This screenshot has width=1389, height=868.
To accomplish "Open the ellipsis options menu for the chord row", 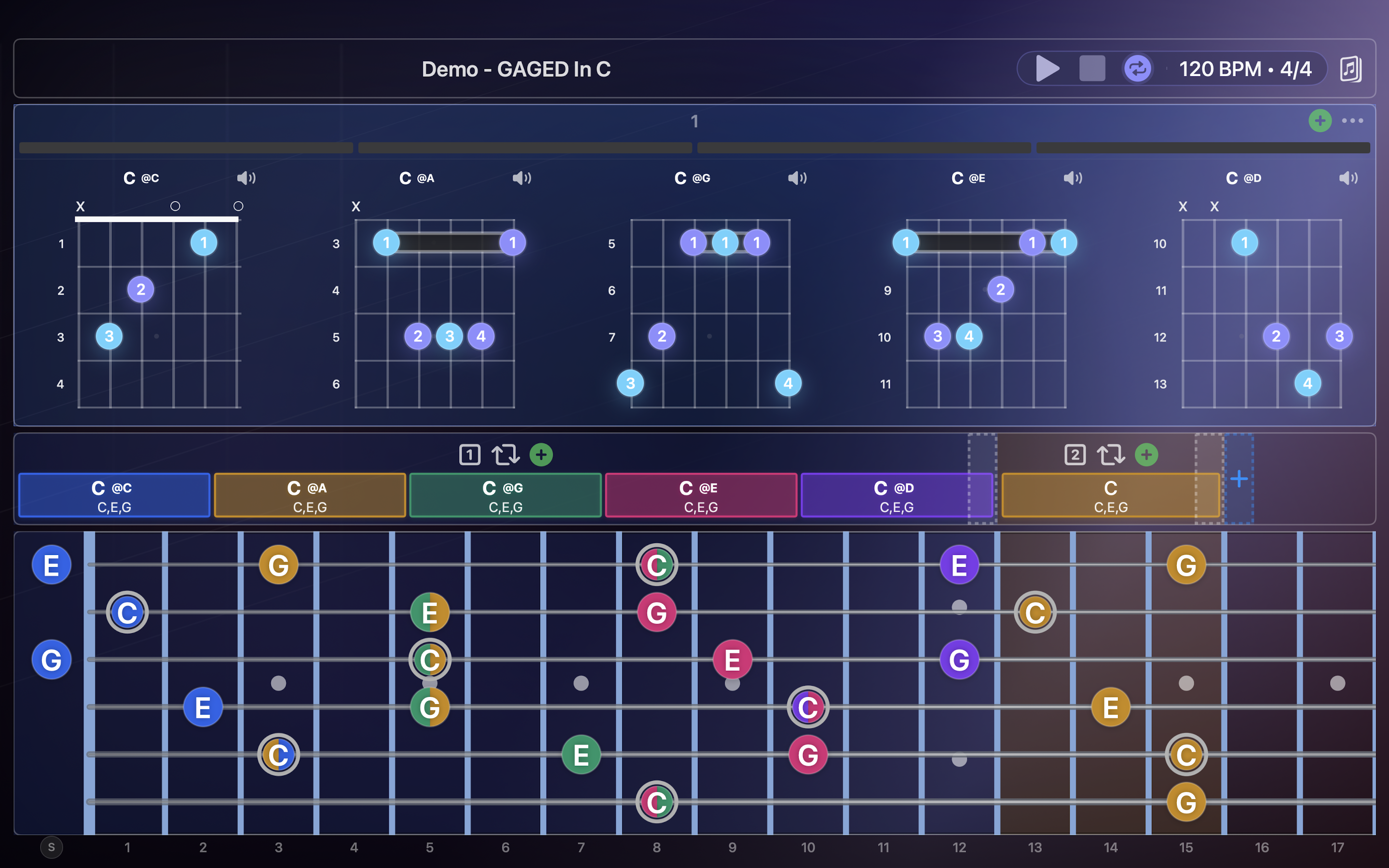I will pos(1353,121).
